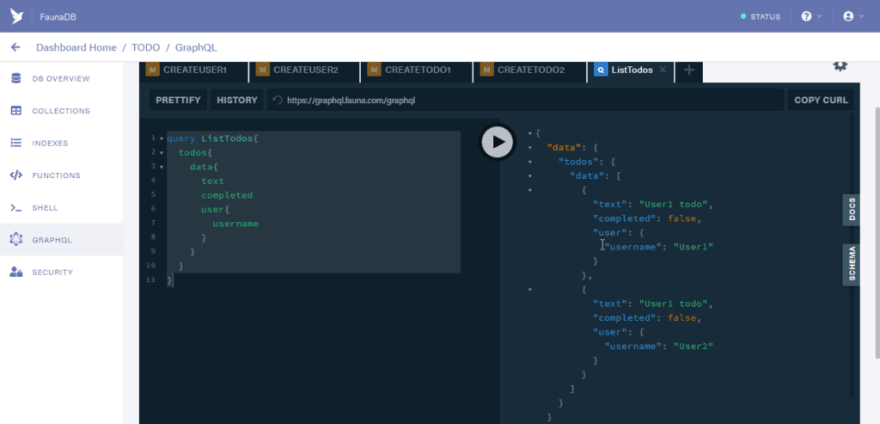Click the M icon on CREATEUSER1 tab
Viewport: 880px width, 424px height.
tap(153, 70)
